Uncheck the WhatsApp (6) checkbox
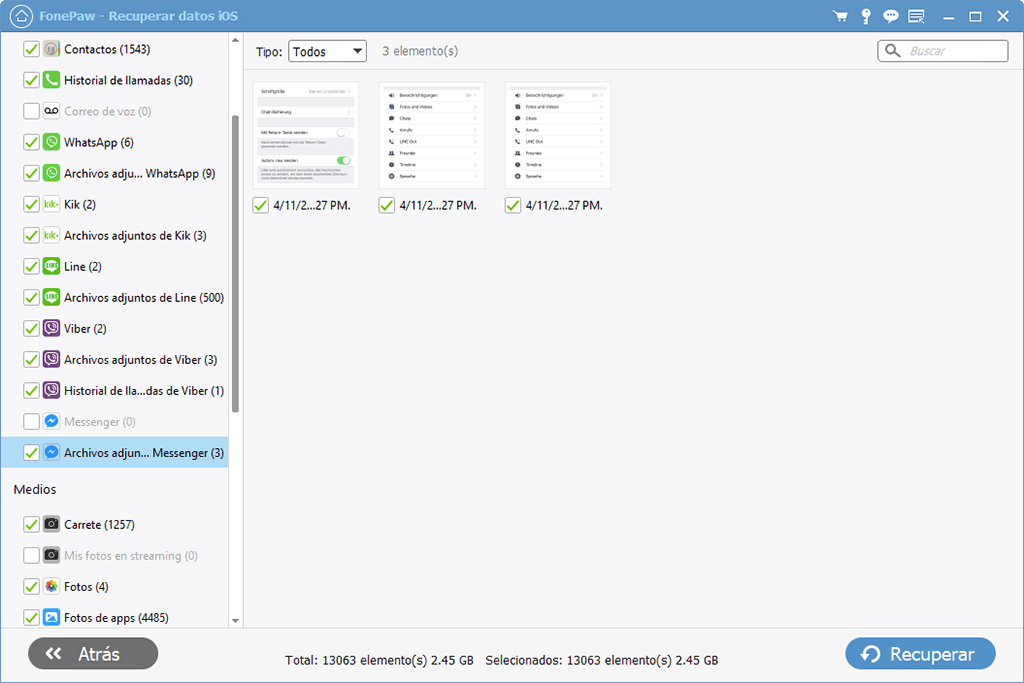 point(31,142)
